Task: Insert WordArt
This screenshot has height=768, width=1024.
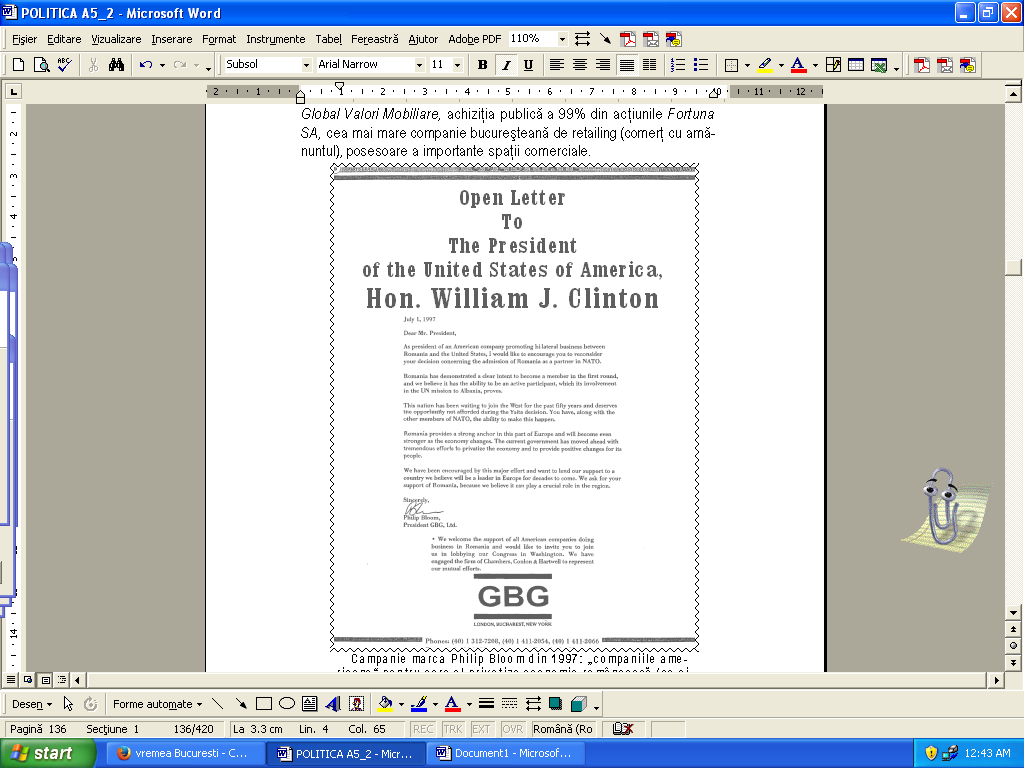Action: (333, 703)
